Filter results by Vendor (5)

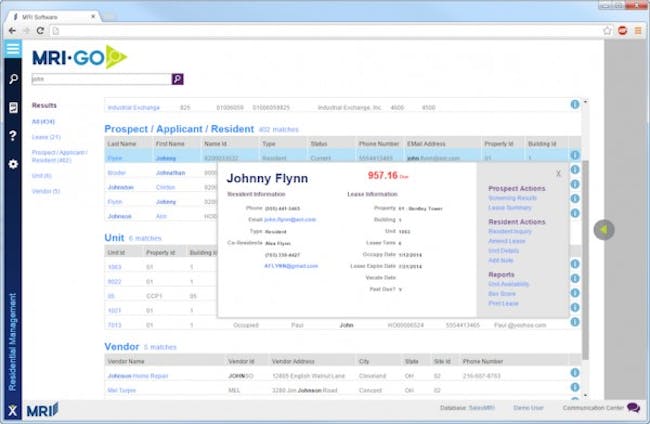[x=47, y=191]
